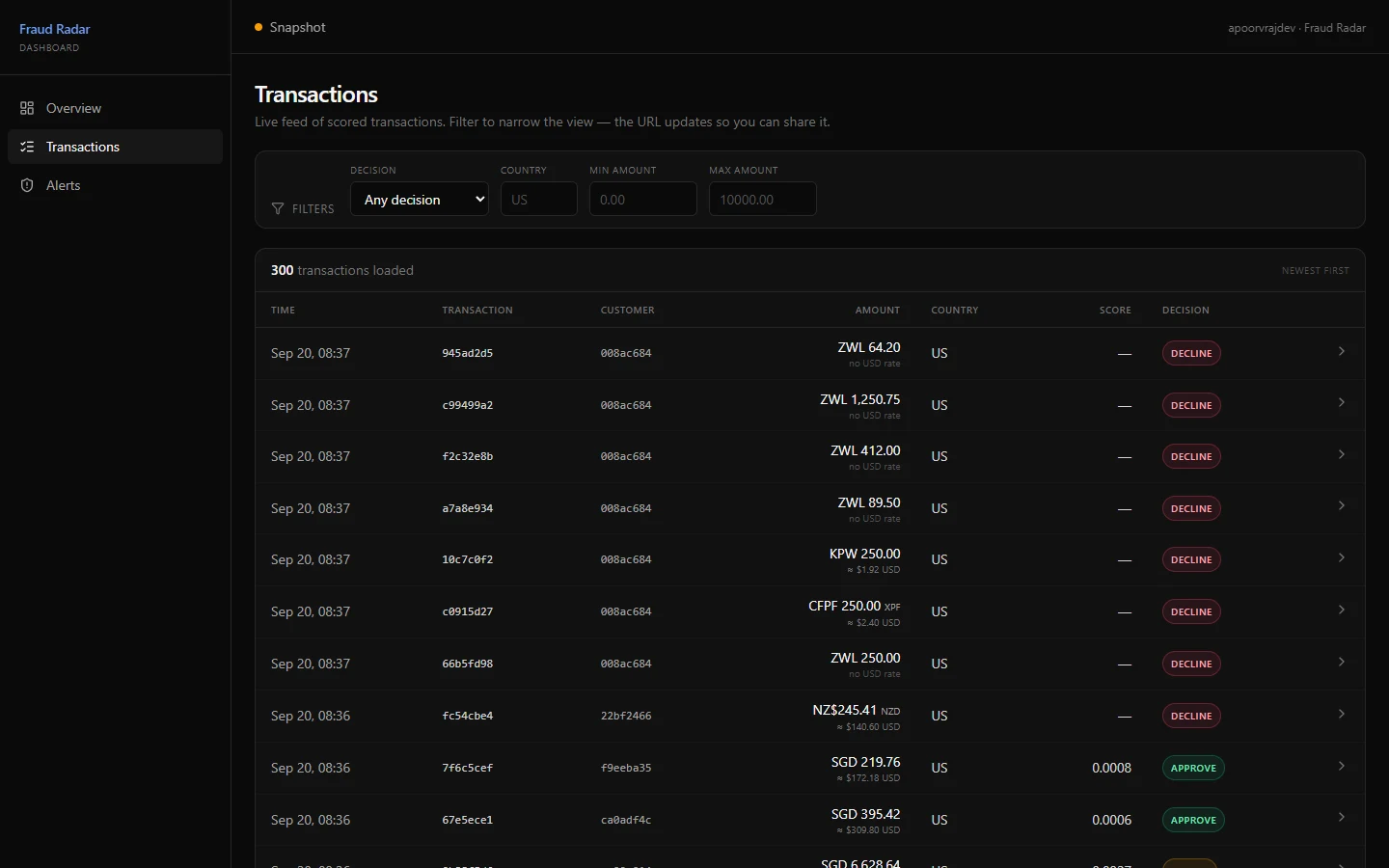Open row chevron for transaction 67e5ece1
Viewport: 1389px width, 868px height.
pyautogui.click(x=1342, y=818)
